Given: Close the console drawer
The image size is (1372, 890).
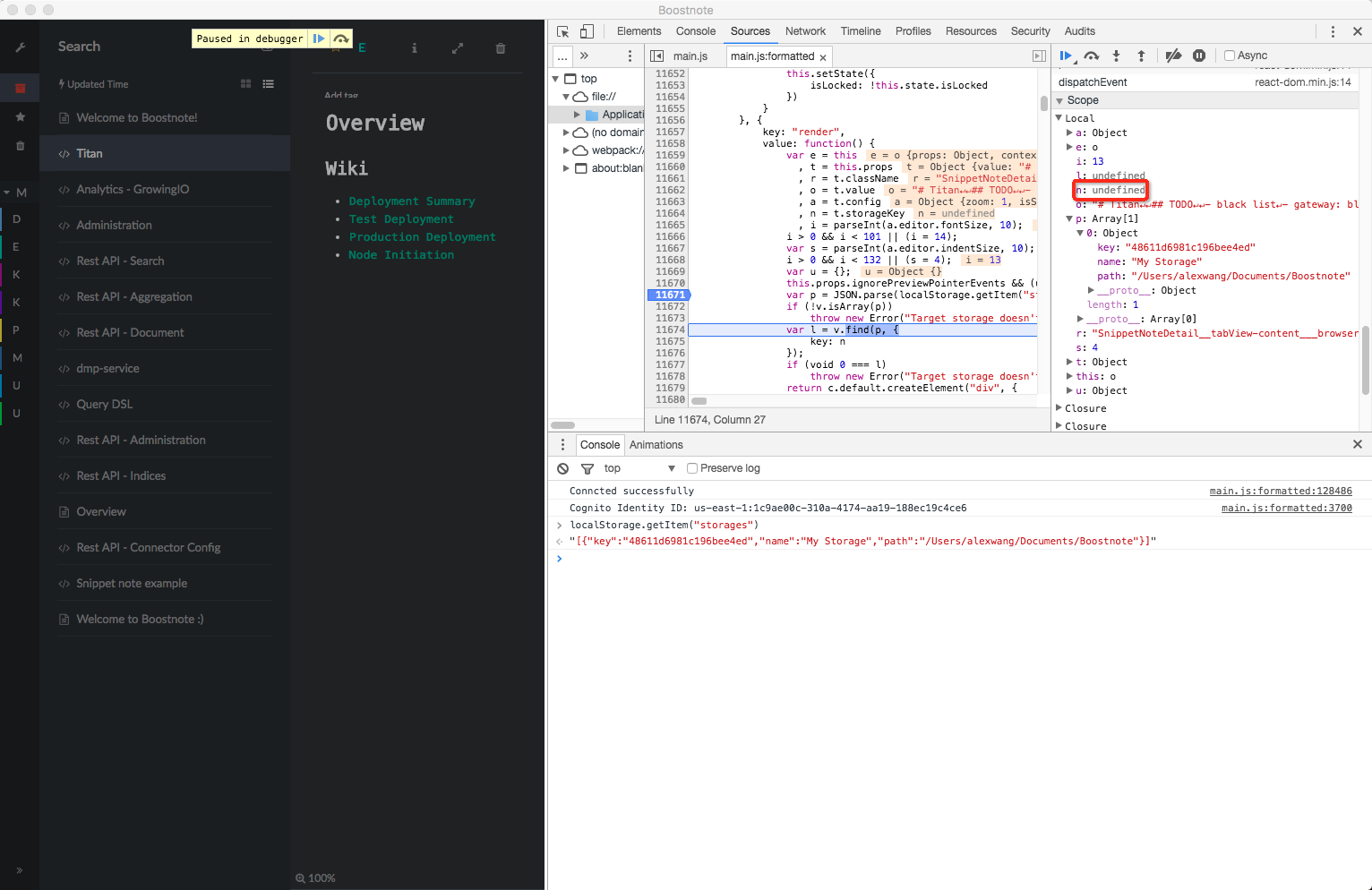Looking at the screenshot, I should 1358,444.
